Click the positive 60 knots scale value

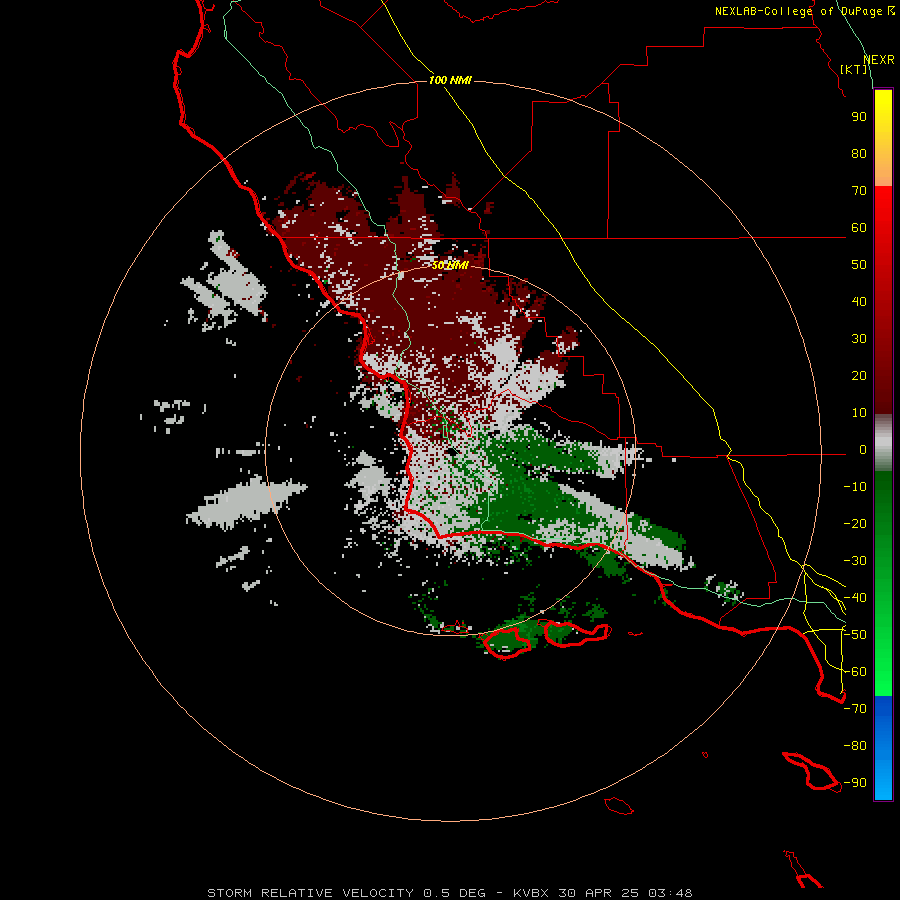coord(859,228)
